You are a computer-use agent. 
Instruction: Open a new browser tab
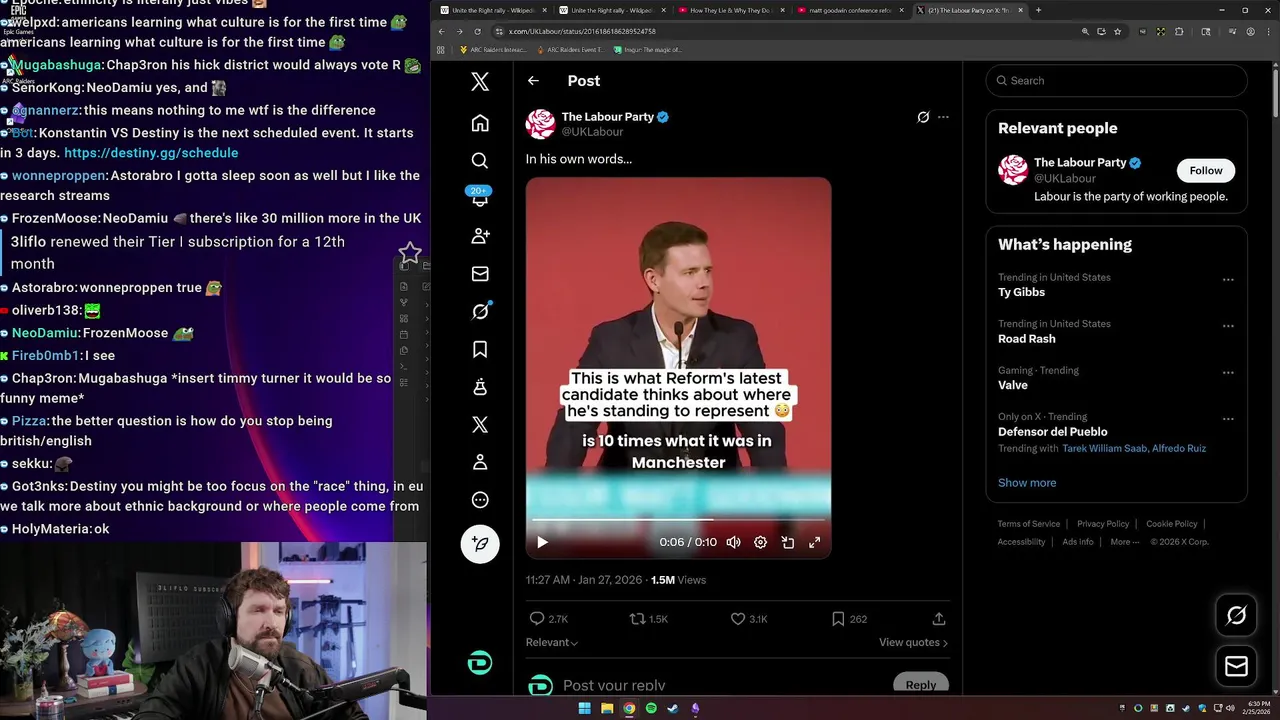coord(1038,10)
